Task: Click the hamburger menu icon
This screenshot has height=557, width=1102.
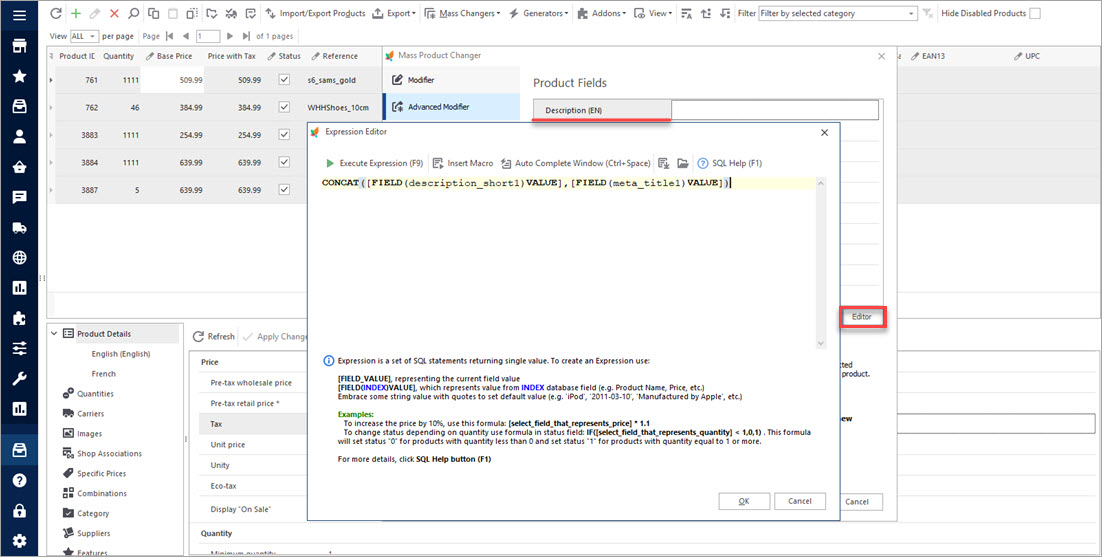Action: (x=19, y=14)
